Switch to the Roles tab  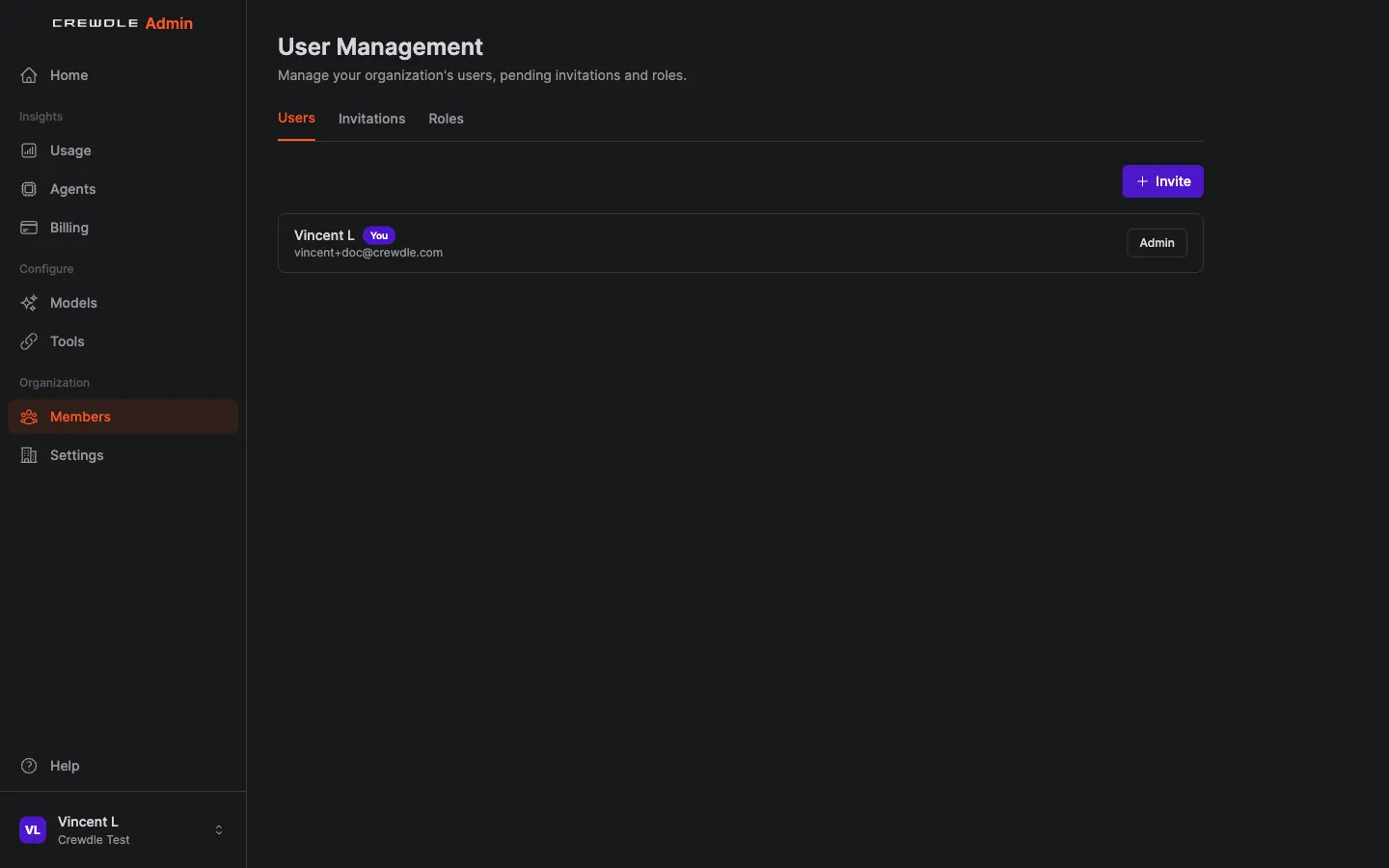(x=446, y=119)
